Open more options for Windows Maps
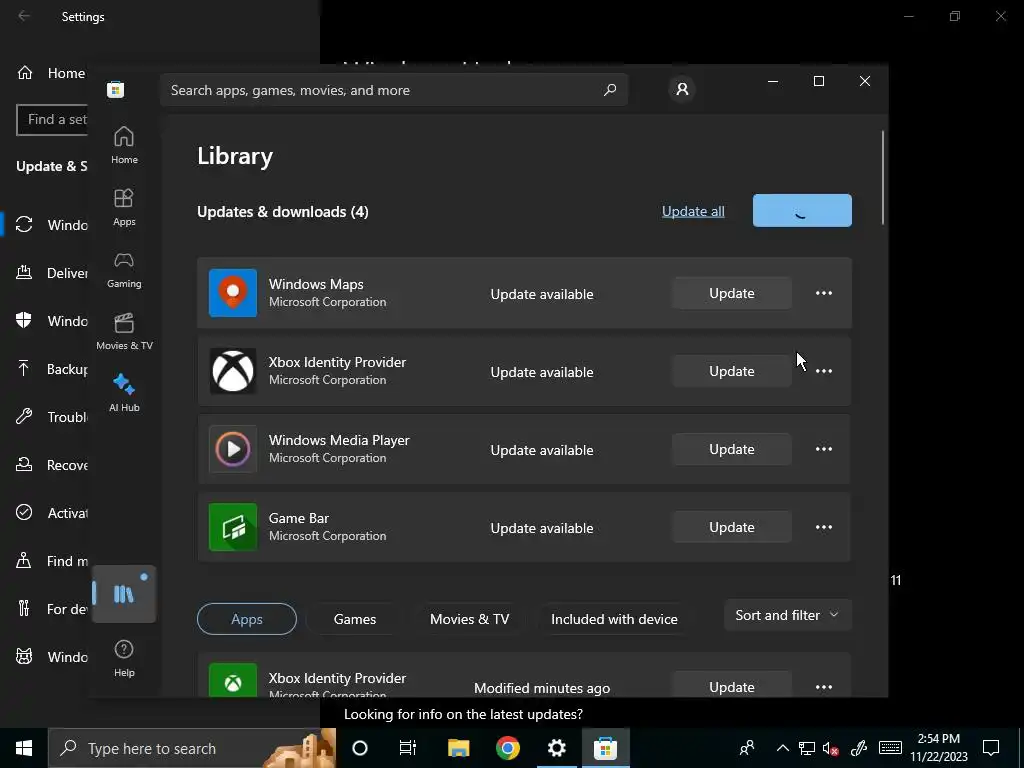The width and height of the screenshot is (1024, 768). tap(824, 293)
